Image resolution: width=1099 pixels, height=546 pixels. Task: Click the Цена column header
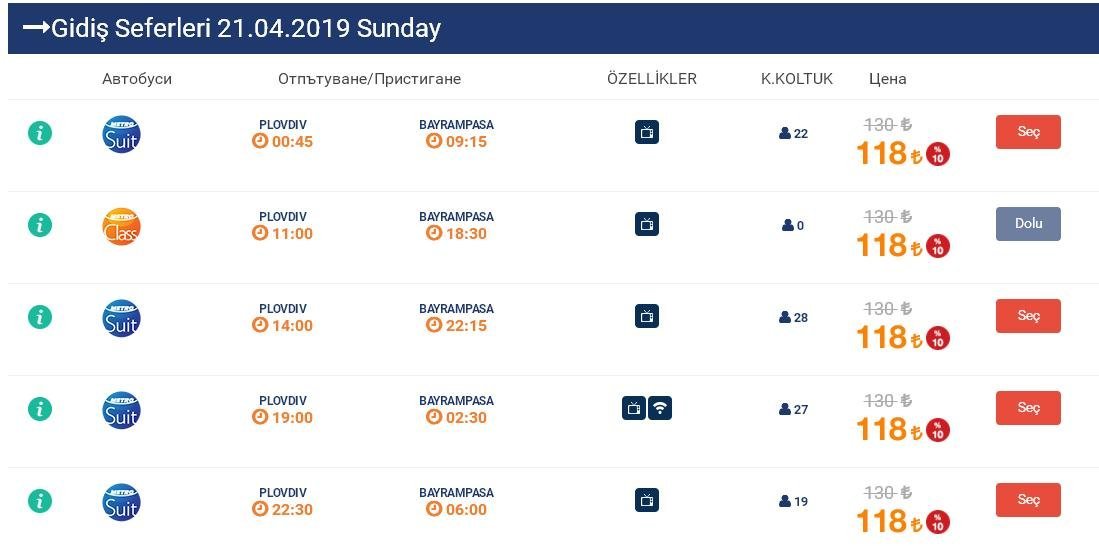pos(887,79)
